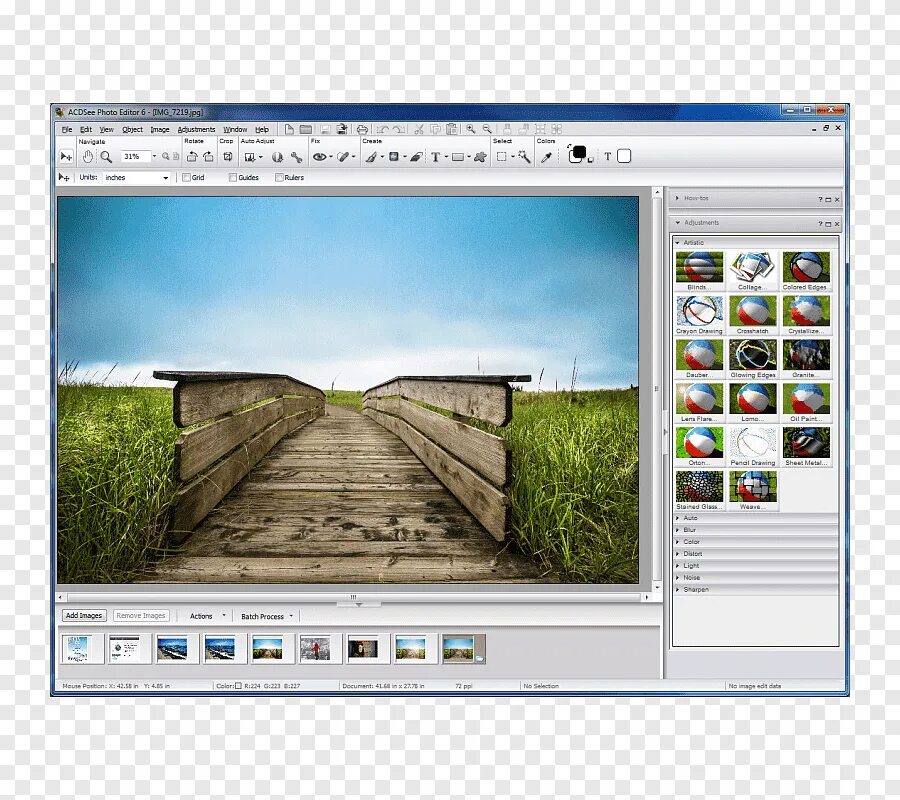This screenshot has height=800, width=900.
Task: Click the black foreground color swatch
Action: [579, 152]
